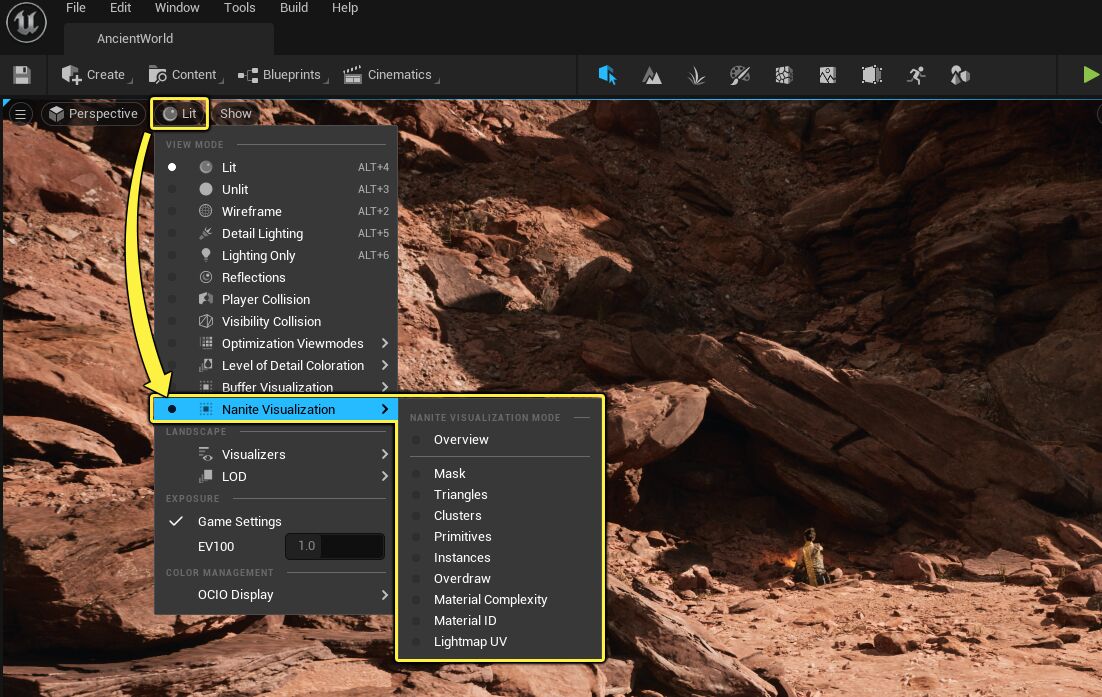This screenshot has width=1102, height=697.
Task: Select the Wireframe radio button
Action: 172,211
